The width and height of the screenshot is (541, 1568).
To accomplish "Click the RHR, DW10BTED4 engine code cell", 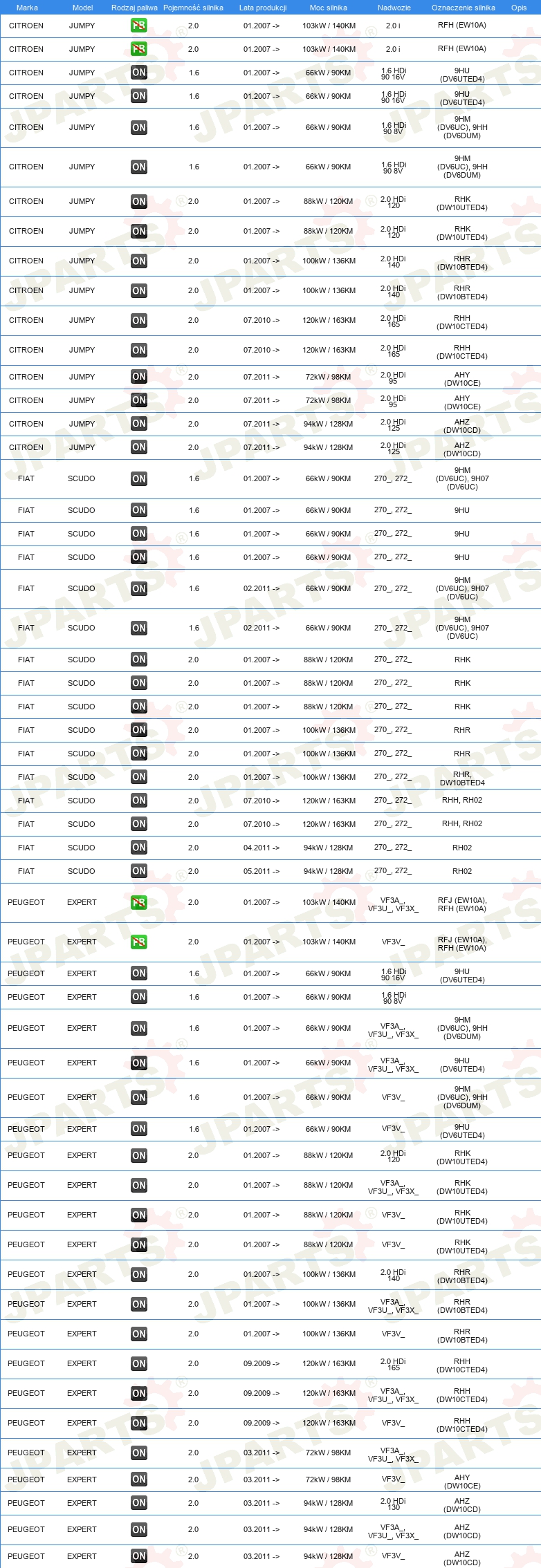I will [462, 778].
